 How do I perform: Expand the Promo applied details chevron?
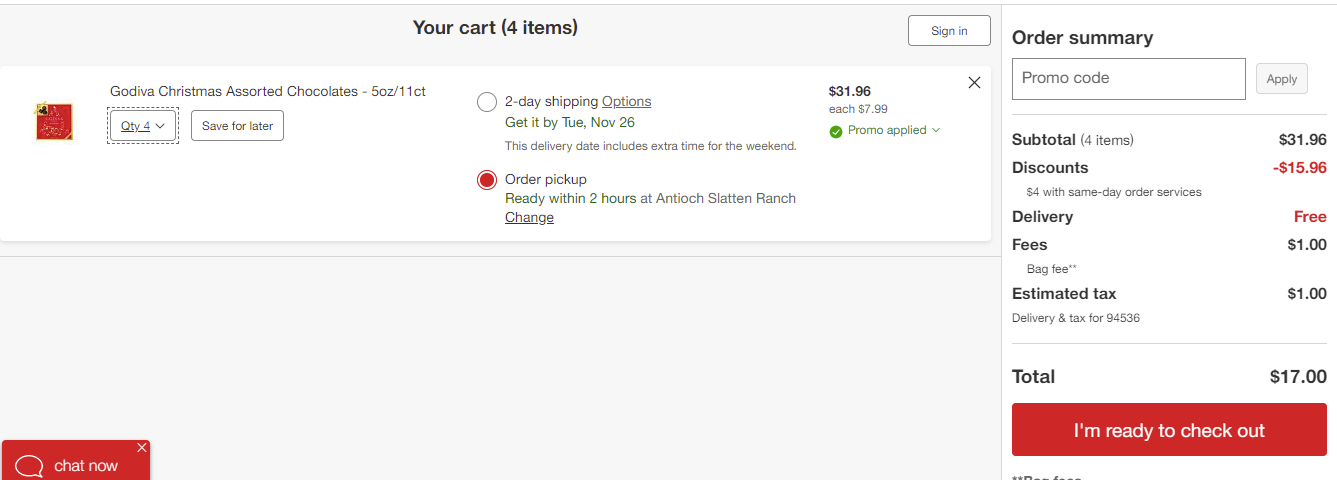click(936, 130)
